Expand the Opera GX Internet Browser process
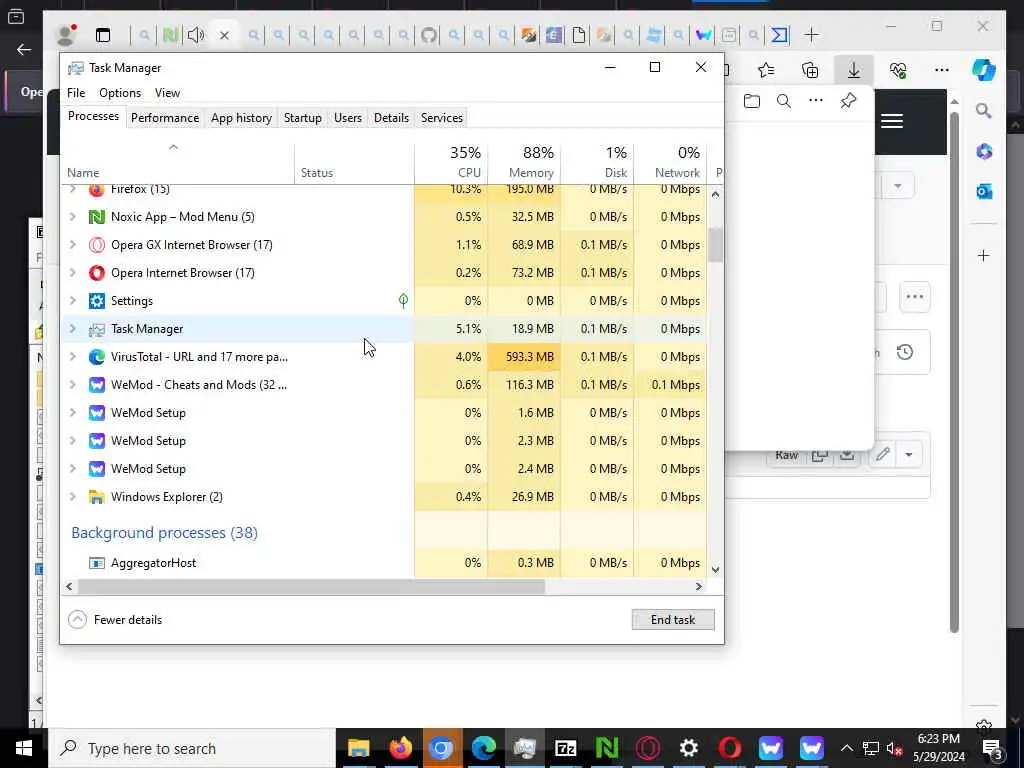The image size is (1024, 768). click(72, 245)
